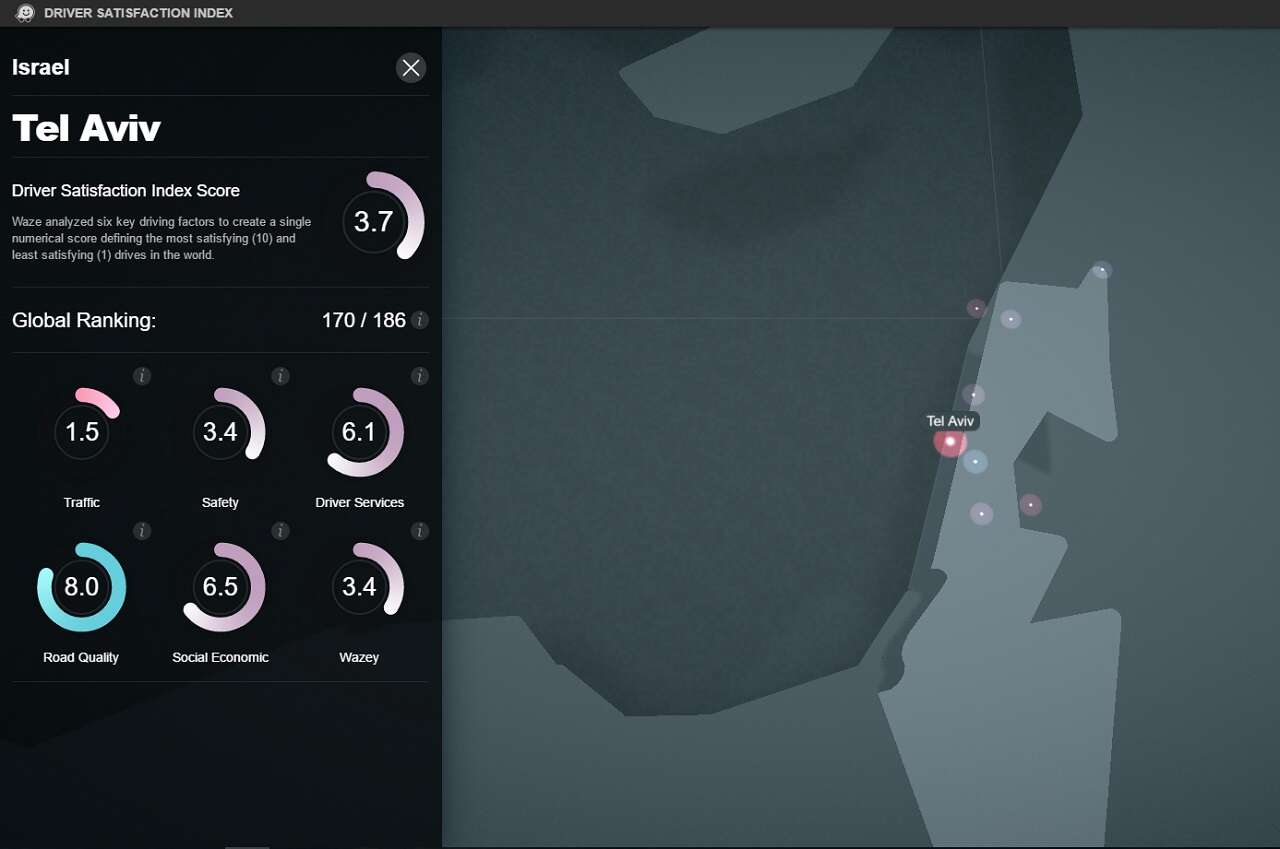This screenshot has height=849, width=1280.
Task: Click the Road Quality 8.0 blue gauge
Action: pos(82,587)
